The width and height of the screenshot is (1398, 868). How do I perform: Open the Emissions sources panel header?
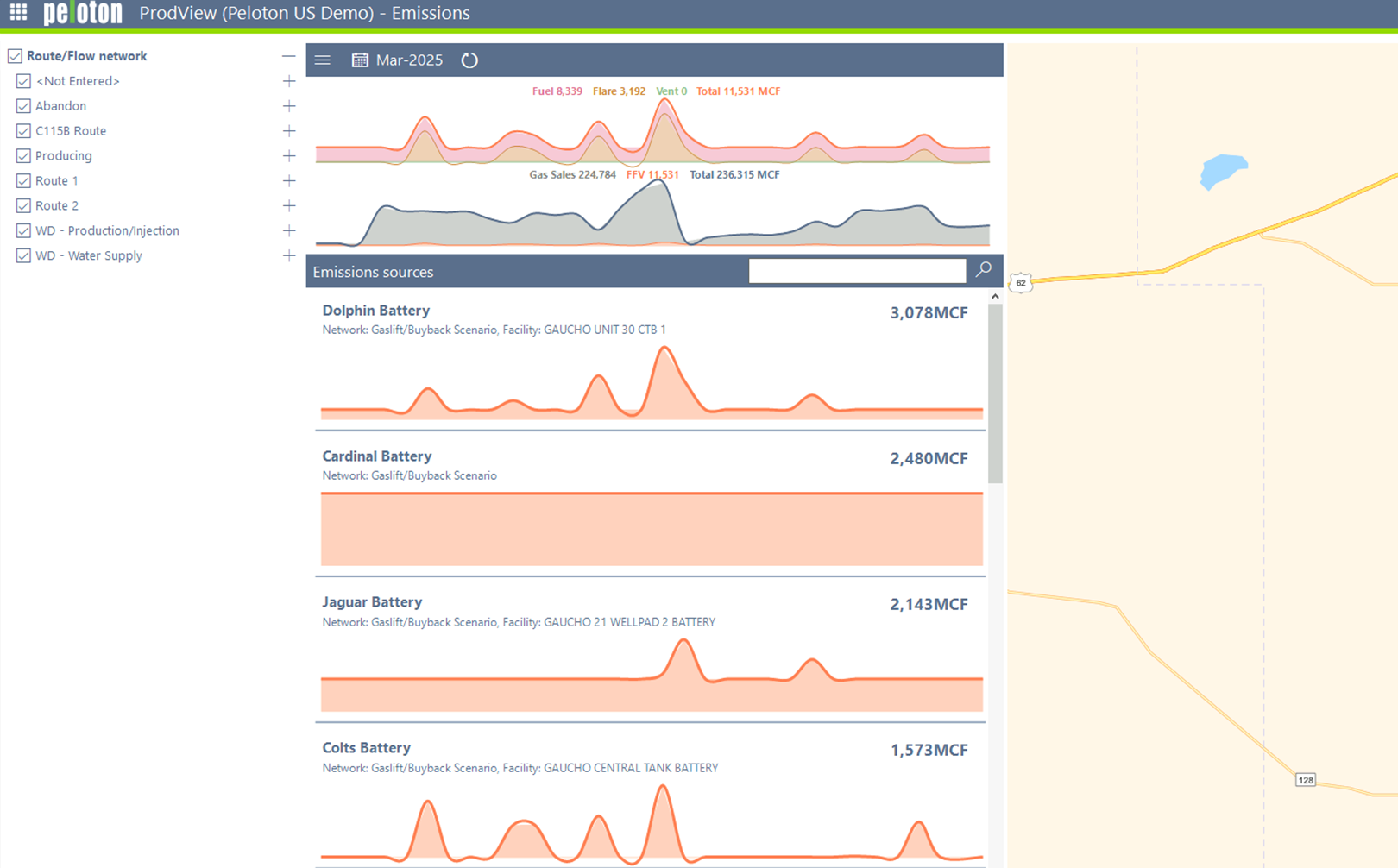point(374,271)
